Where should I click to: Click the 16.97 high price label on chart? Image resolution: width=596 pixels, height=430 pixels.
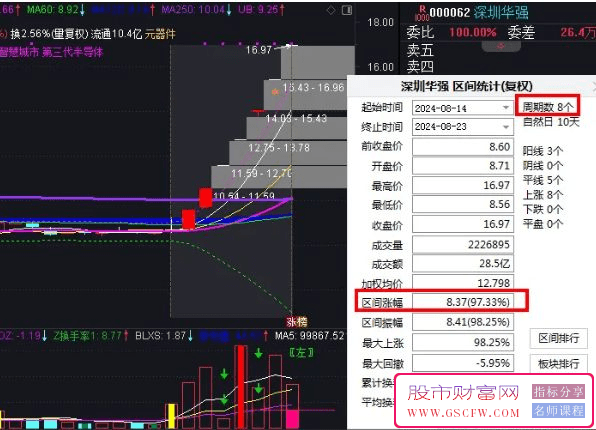(258, 50)
